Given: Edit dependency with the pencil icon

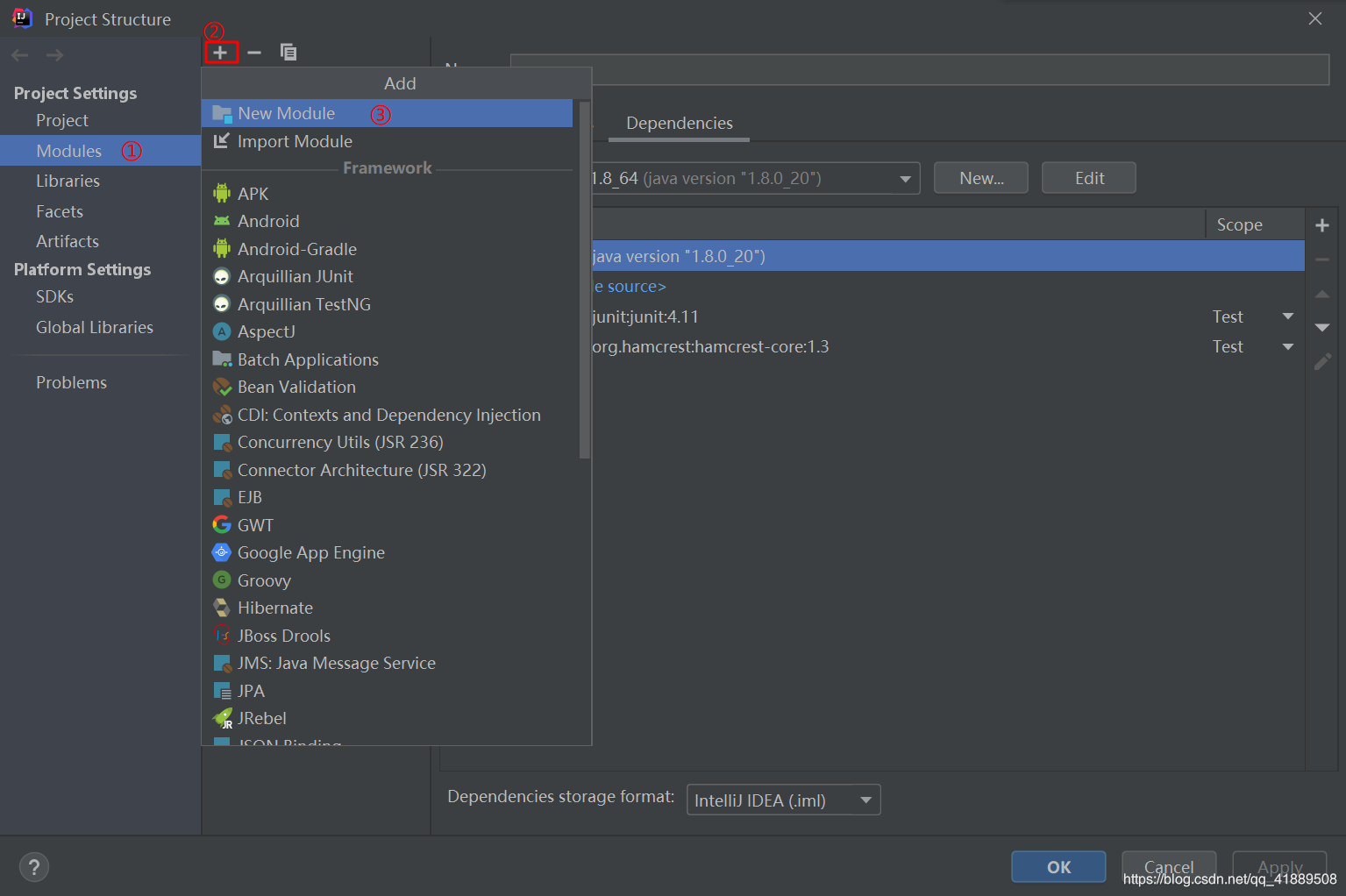Looking at the screenshot, I should click(x=1322, y=361).
